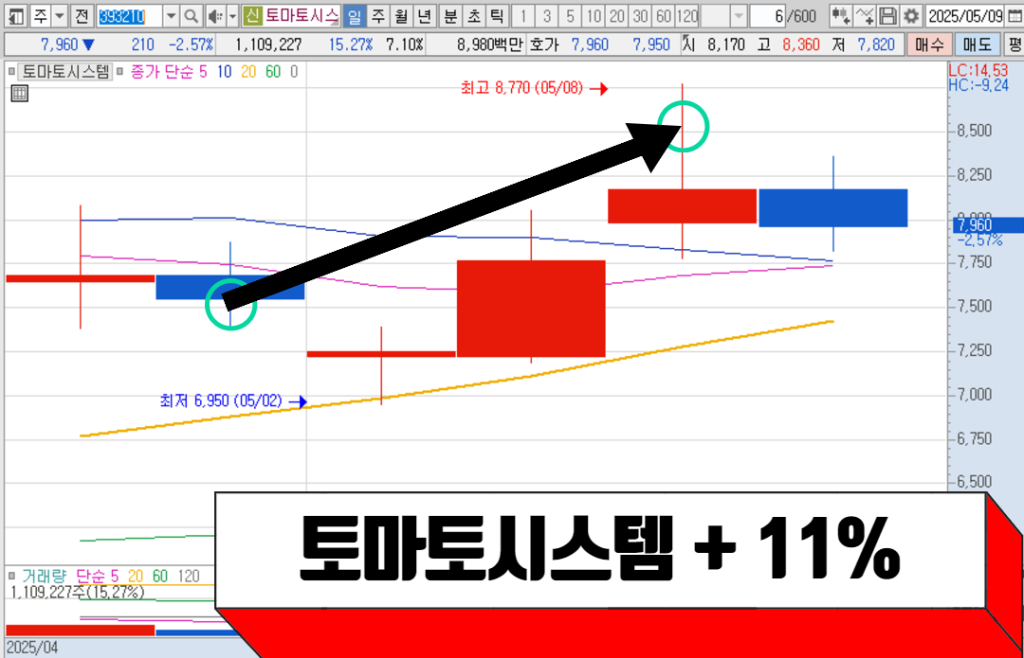Click the partially visible 평 button
This screenshot has width=1024, height=658.
click(1014, 45)
